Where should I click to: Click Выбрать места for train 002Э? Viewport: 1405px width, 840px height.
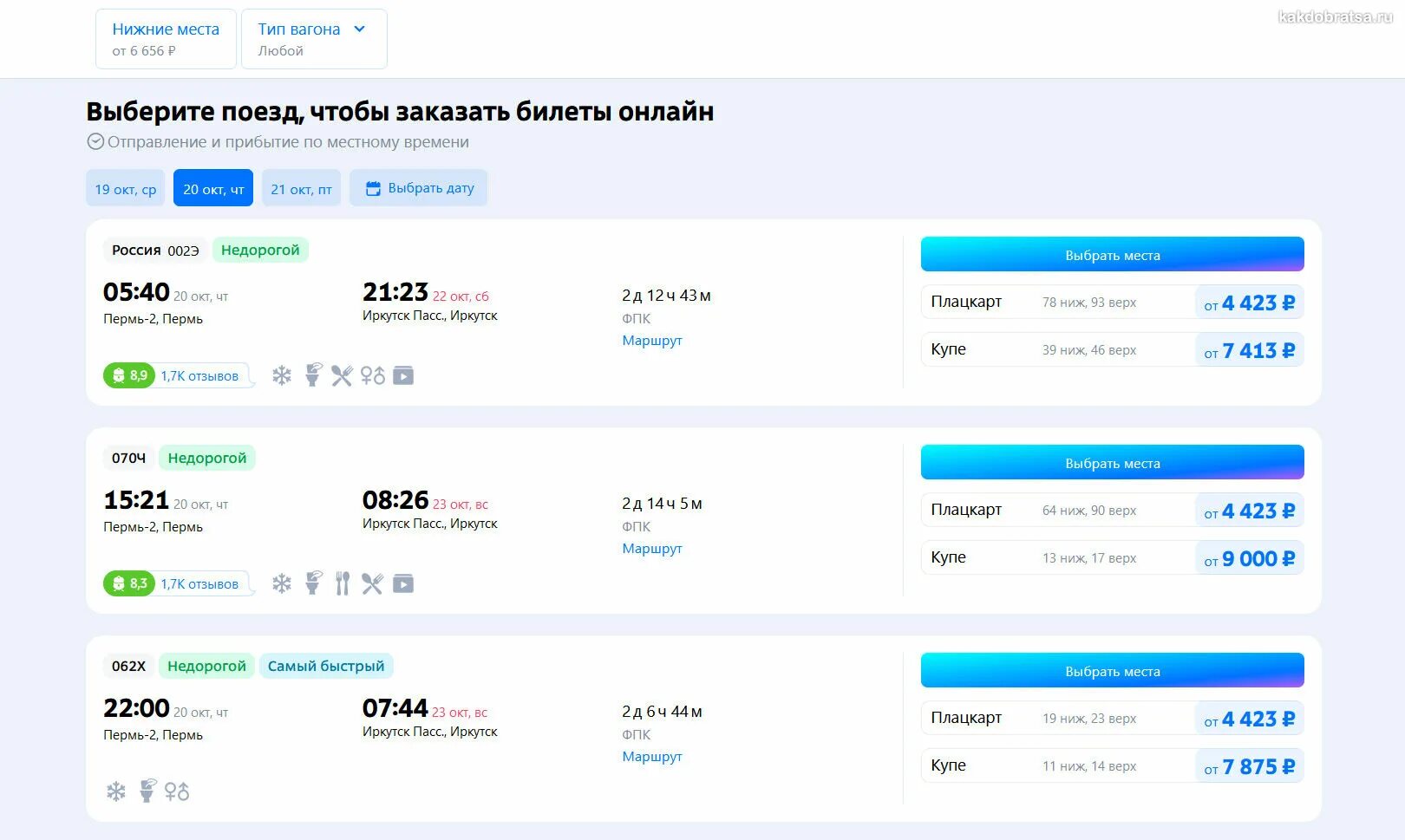coord(1113,255)
